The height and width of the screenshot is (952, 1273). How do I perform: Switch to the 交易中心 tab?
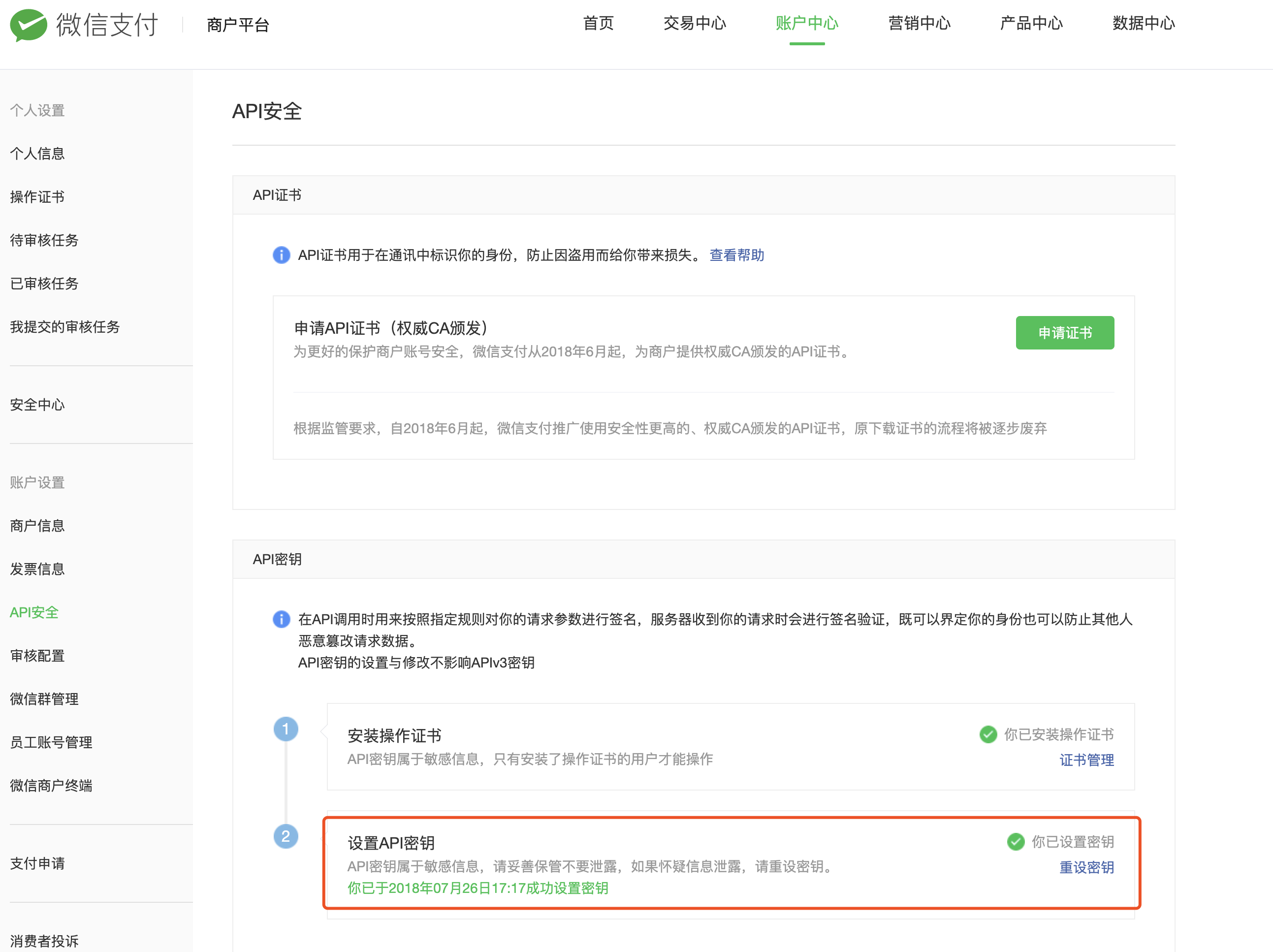point(695,24)
